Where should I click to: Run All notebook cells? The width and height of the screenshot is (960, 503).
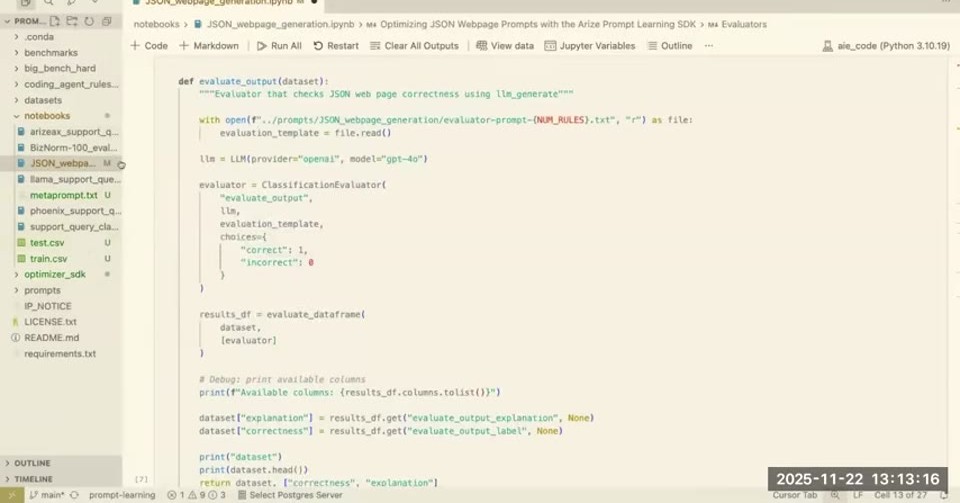pyautogui.click(x=279, y=46)
